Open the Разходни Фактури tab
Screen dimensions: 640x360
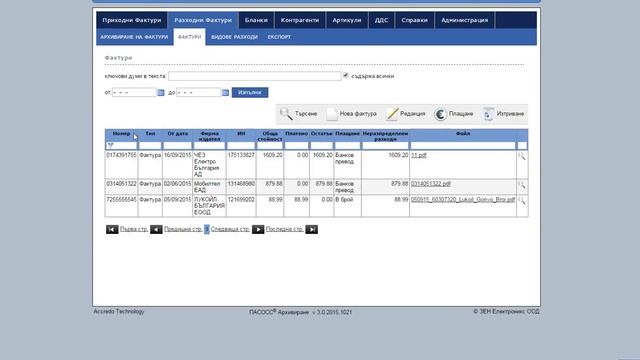203,20
